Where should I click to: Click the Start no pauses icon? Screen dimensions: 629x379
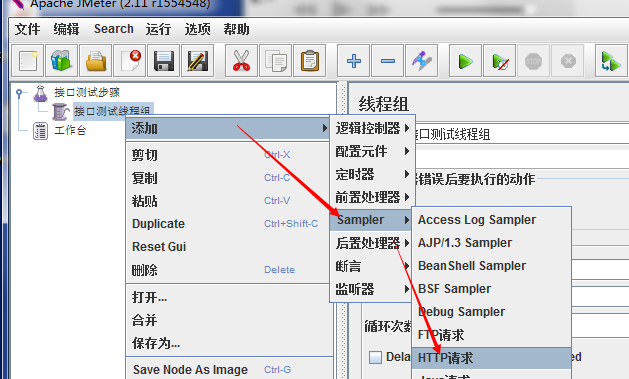499,61
